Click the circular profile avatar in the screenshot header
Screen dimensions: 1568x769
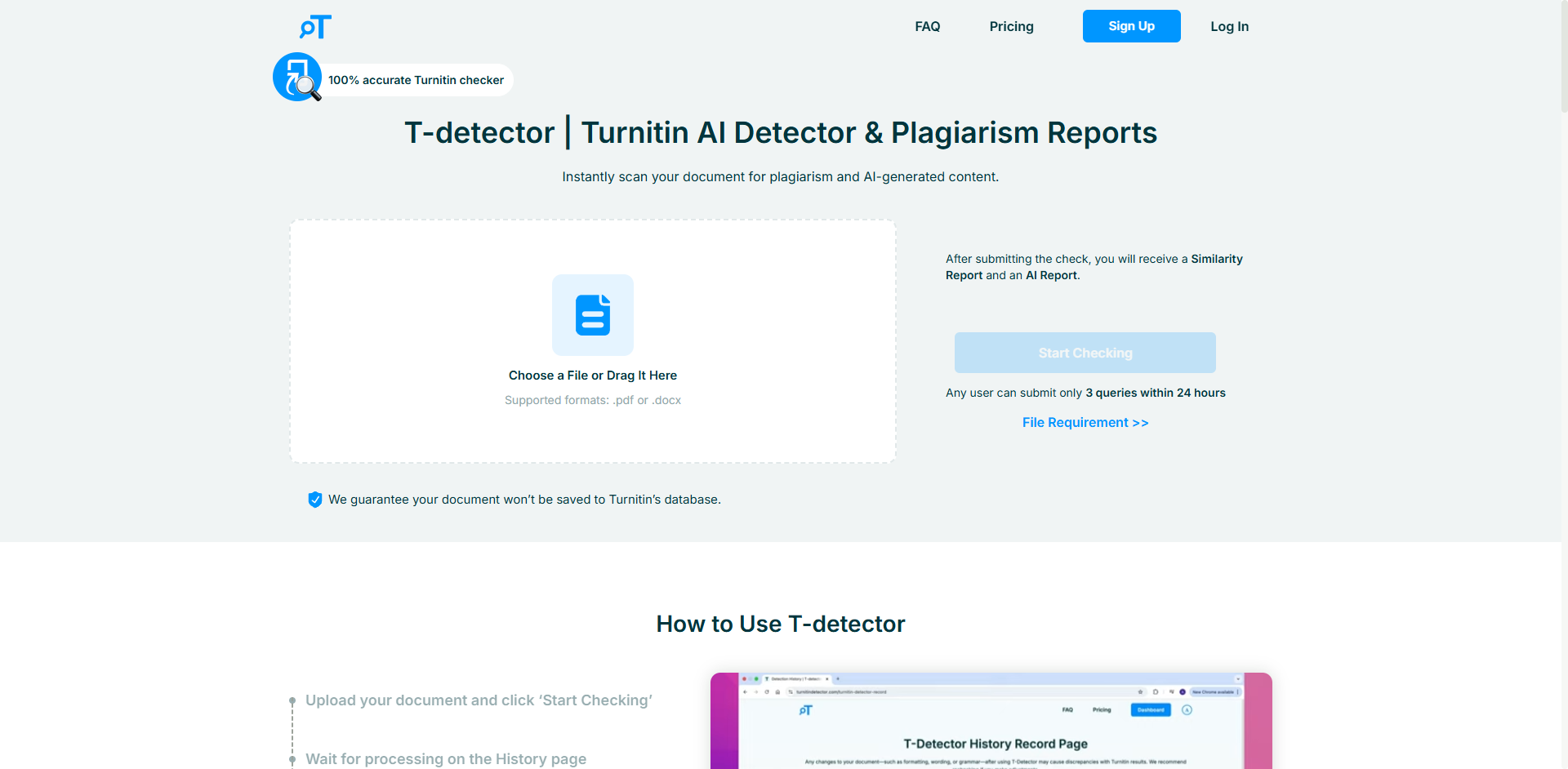point(1187,709)
